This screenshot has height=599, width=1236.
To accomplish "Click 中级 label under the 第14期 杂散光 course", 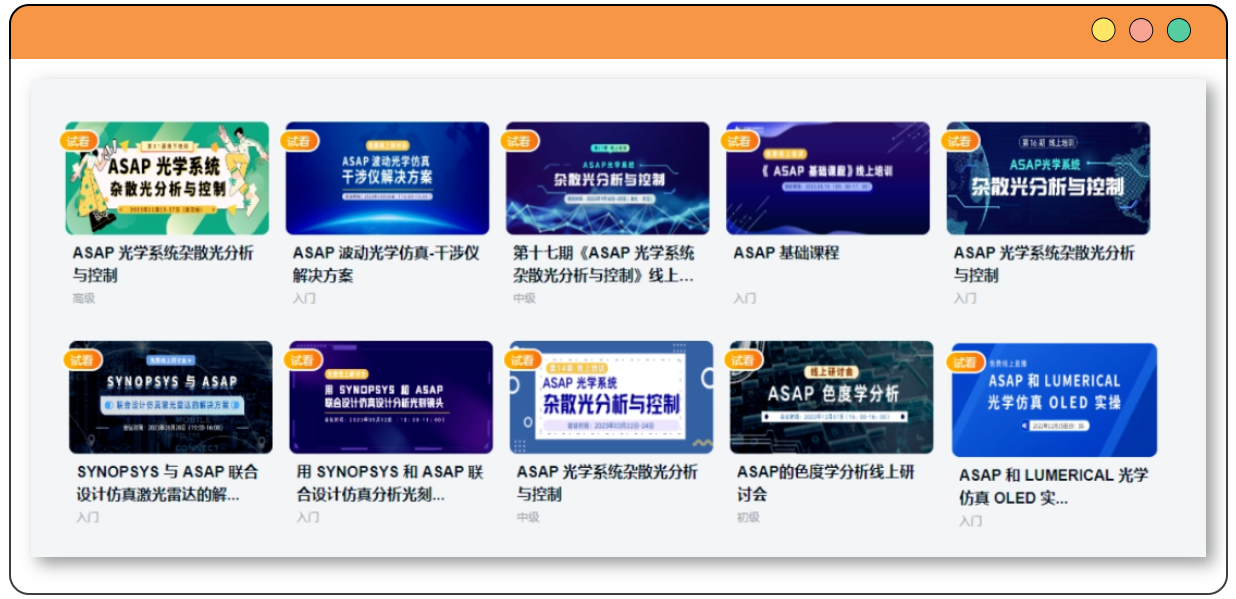I will (x=528, y=517).
